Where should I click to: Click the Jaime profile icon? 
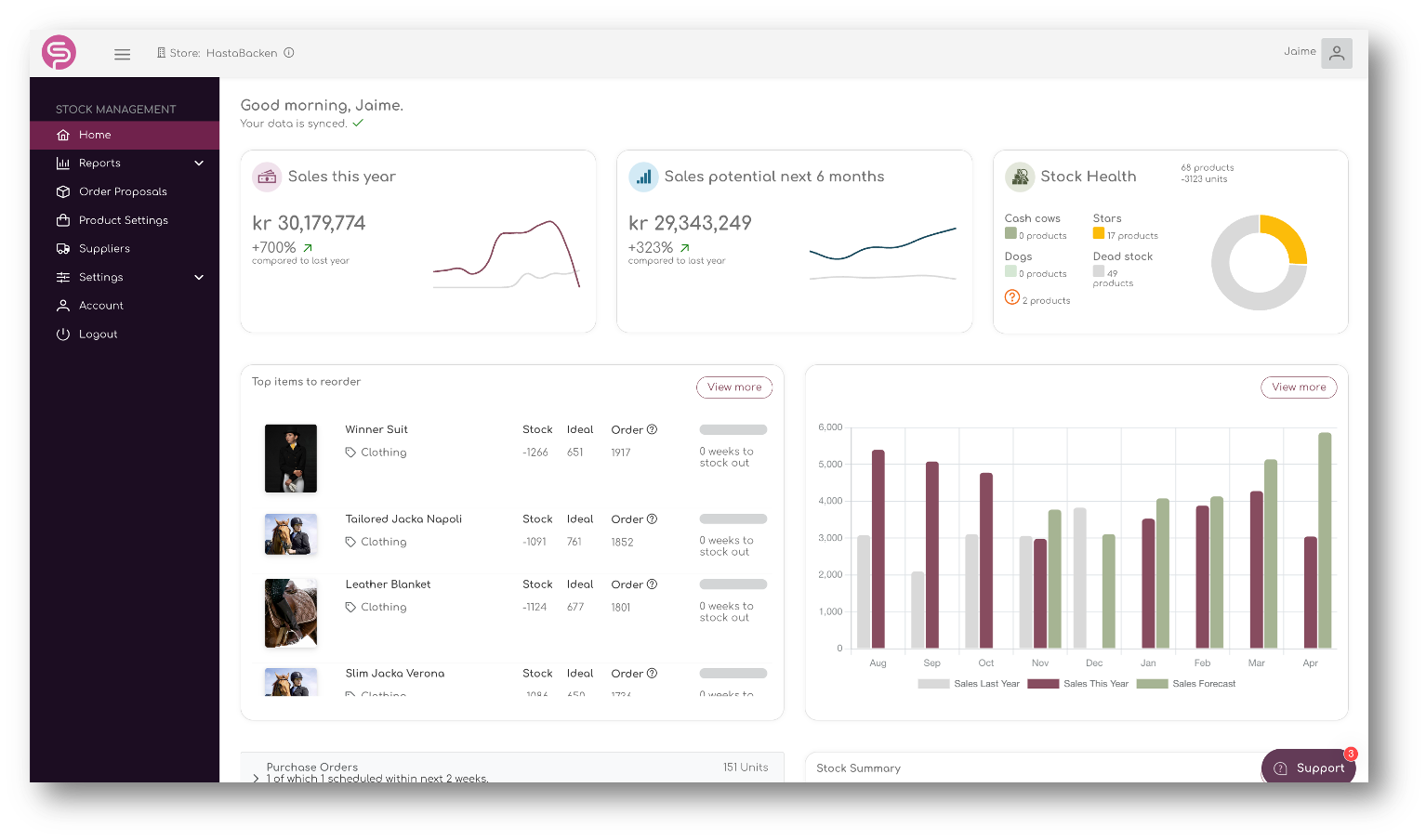pyautogui.click(x=1336, y=53)
